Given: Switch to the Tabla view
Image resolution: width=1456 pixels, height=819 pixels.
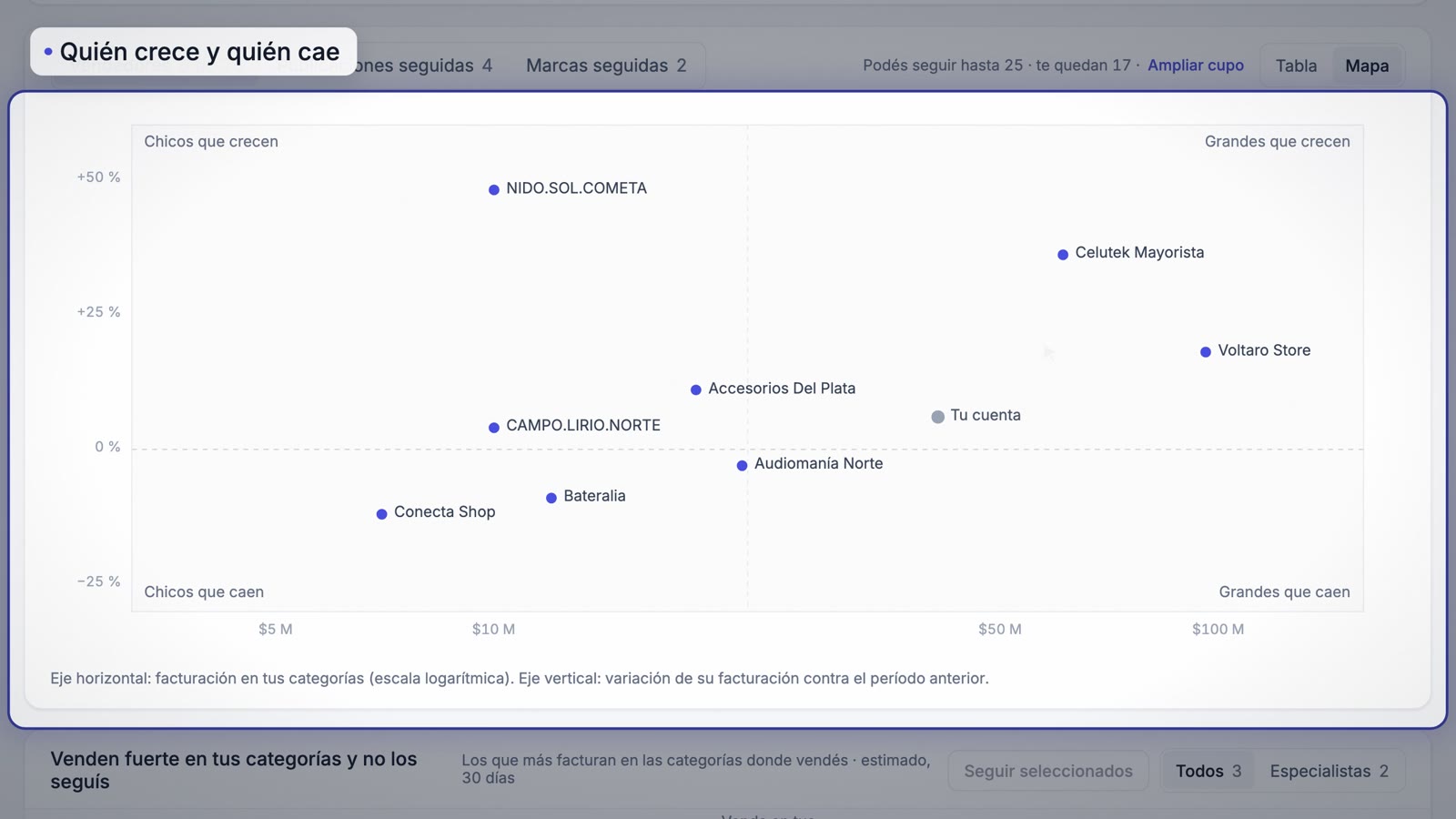Looking at the screenshot, I should (x=1296, y=66).
